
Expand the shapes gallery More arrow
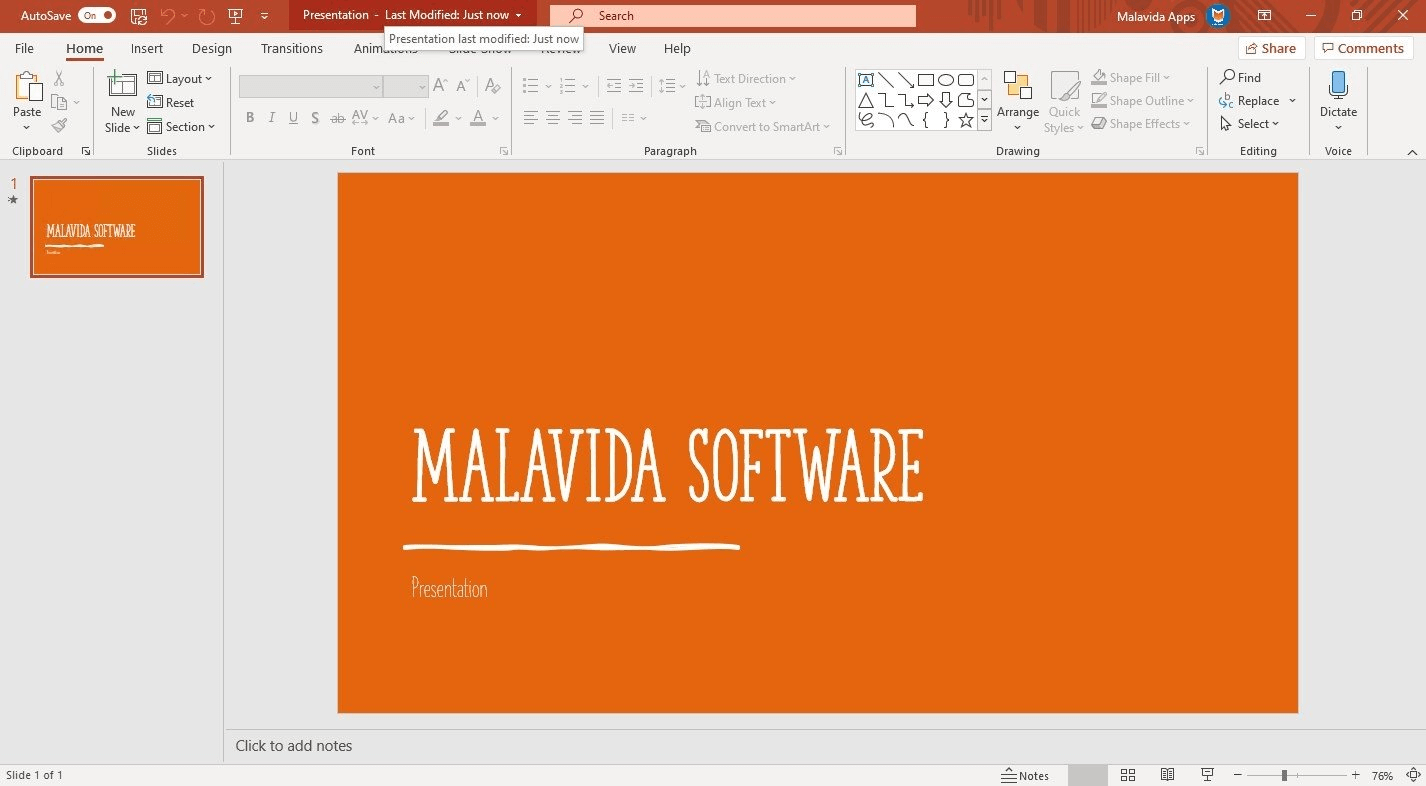[x=984, y=120]
